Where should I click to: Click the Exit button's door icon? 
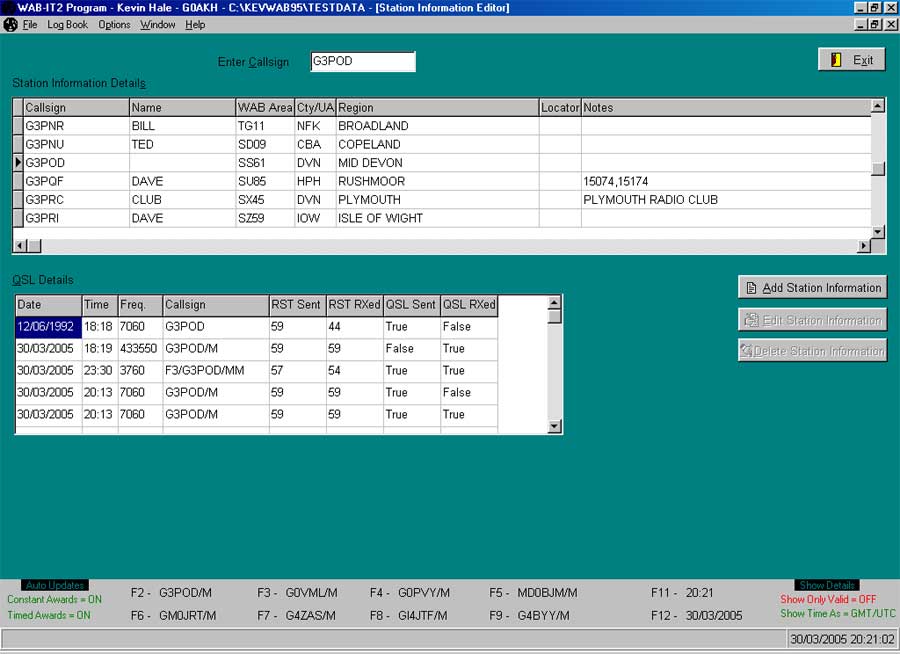tap(838, 58)
